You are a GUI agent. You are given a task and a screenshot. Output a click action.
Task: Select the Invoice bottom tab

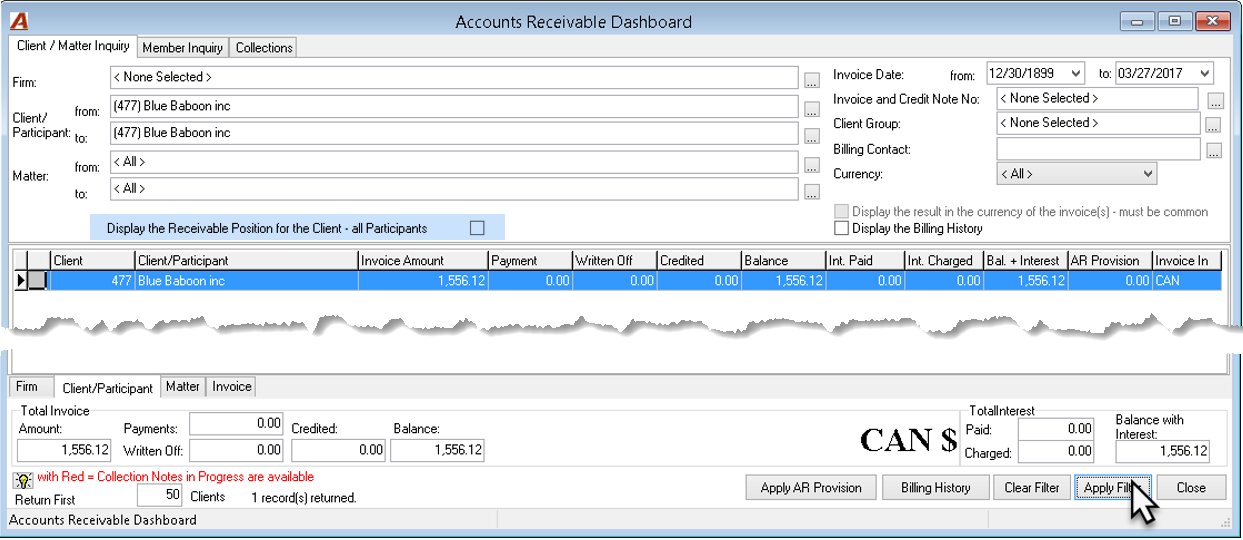[x=232, y=386]
